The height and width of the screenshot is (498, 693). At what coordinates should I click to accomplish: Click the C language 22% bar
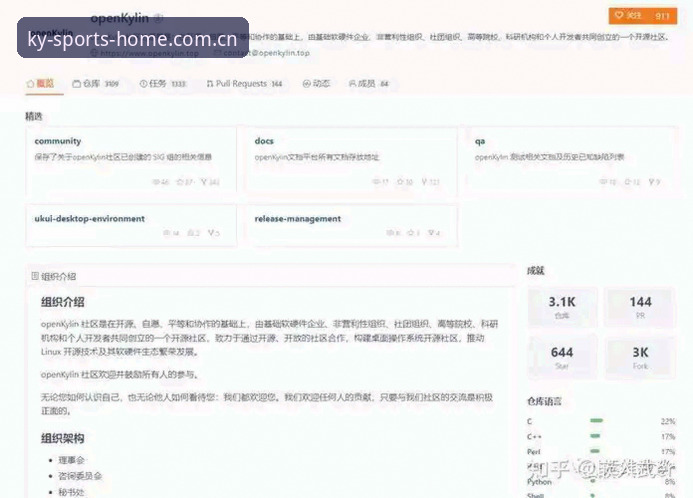click(596, 421)
